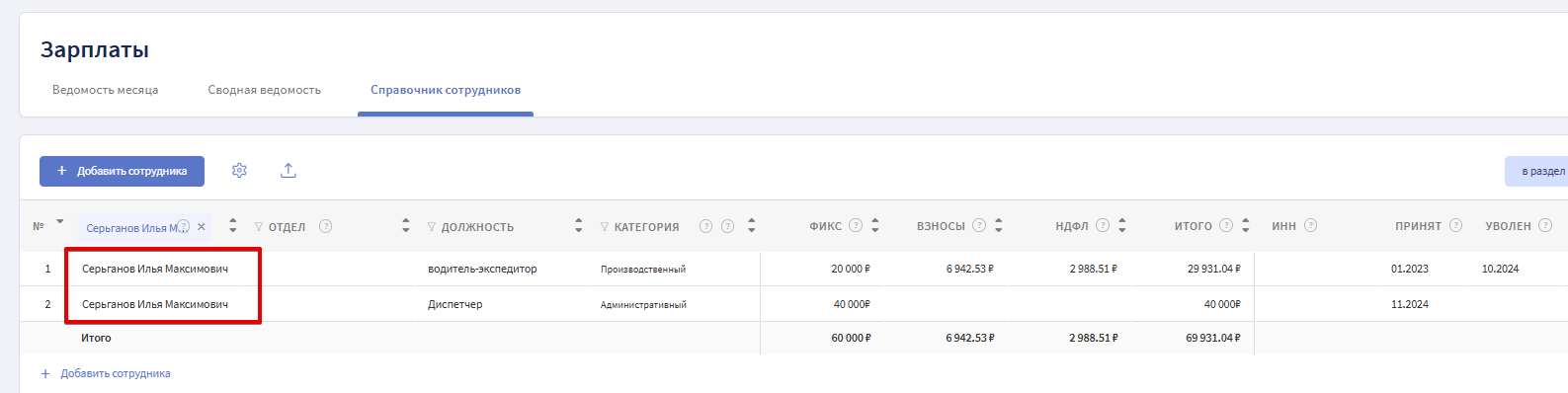The image size is (1568, 393).
Task: Toggle sort arrows of НДФЛ column
Action: 1122,226
